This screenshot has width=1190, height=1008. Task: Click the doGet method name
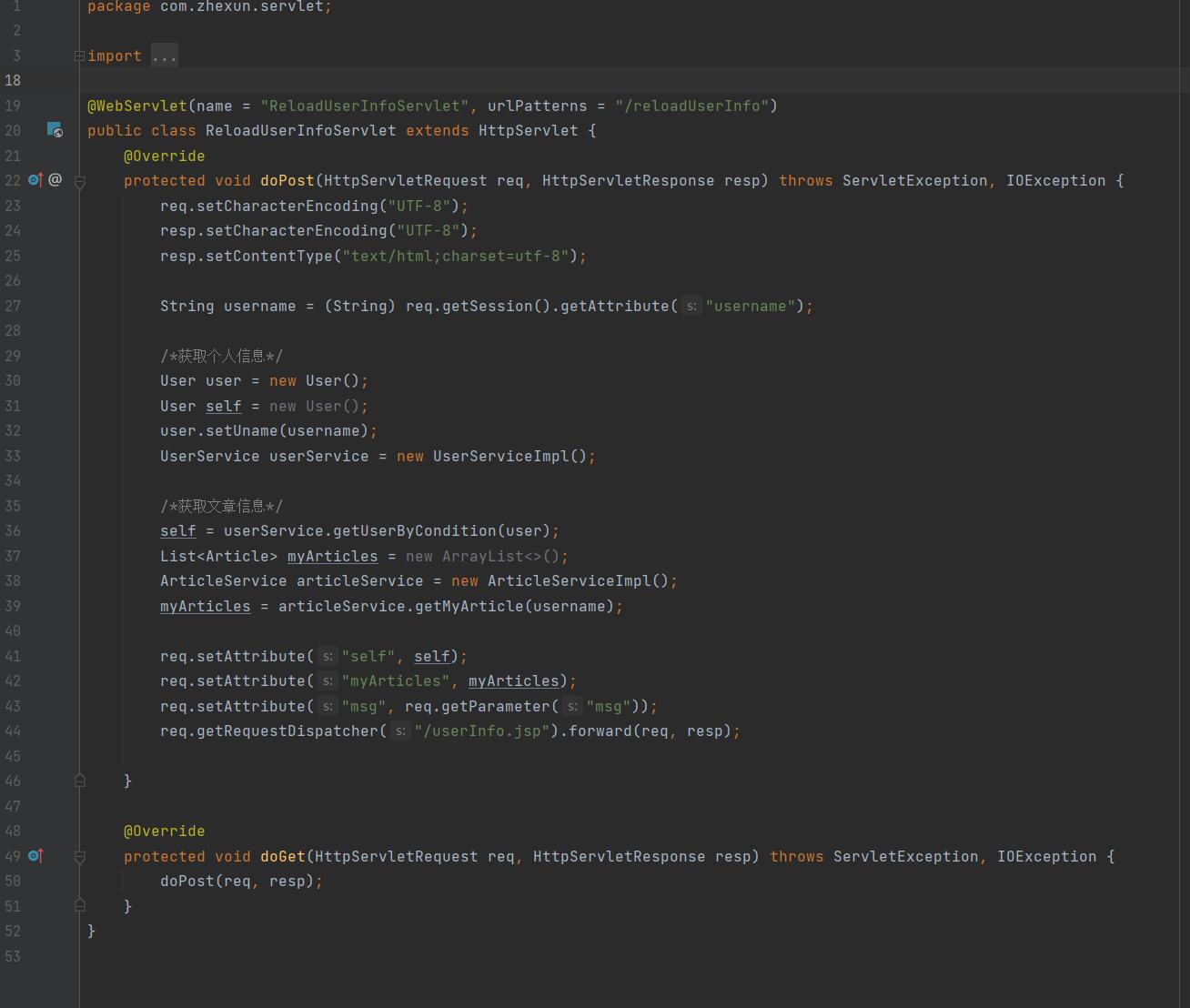pos(283,856)
